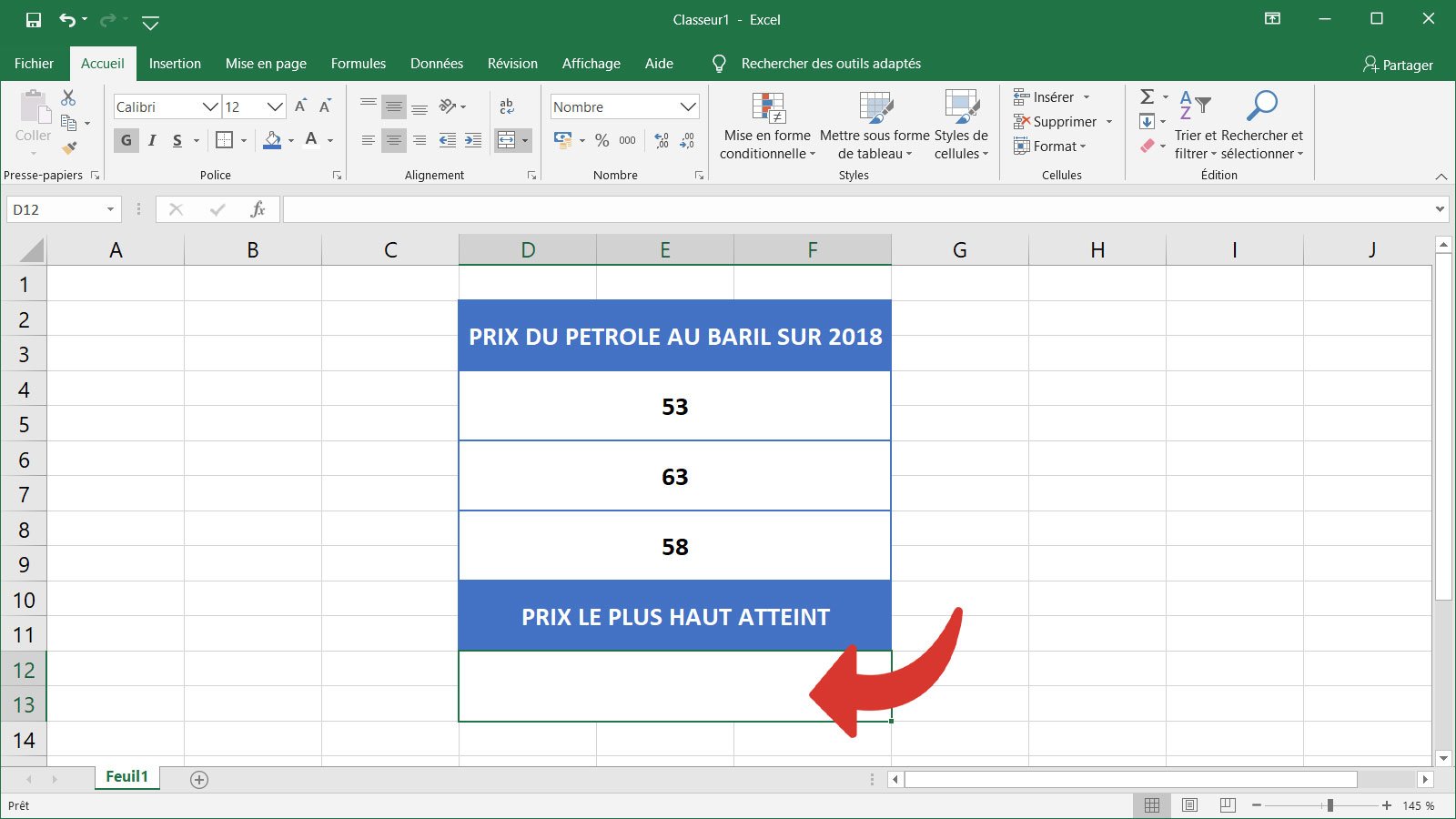Image resolution: width=1456 pixels, height=819 pixels.
Task: Open the Calibri font dropdown
Action: [209, 106]
